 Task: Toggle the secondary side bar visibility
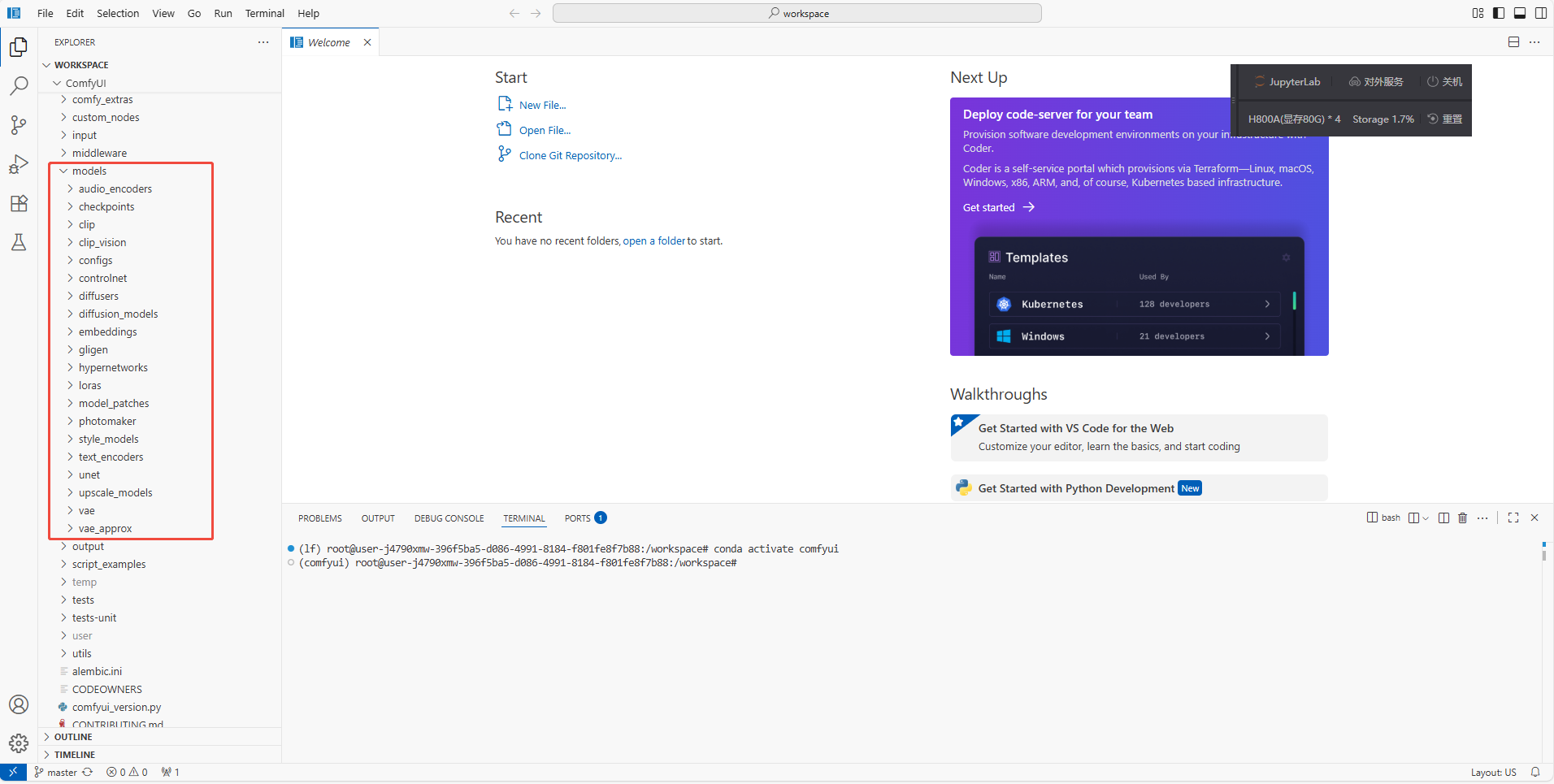(1541, 13)
